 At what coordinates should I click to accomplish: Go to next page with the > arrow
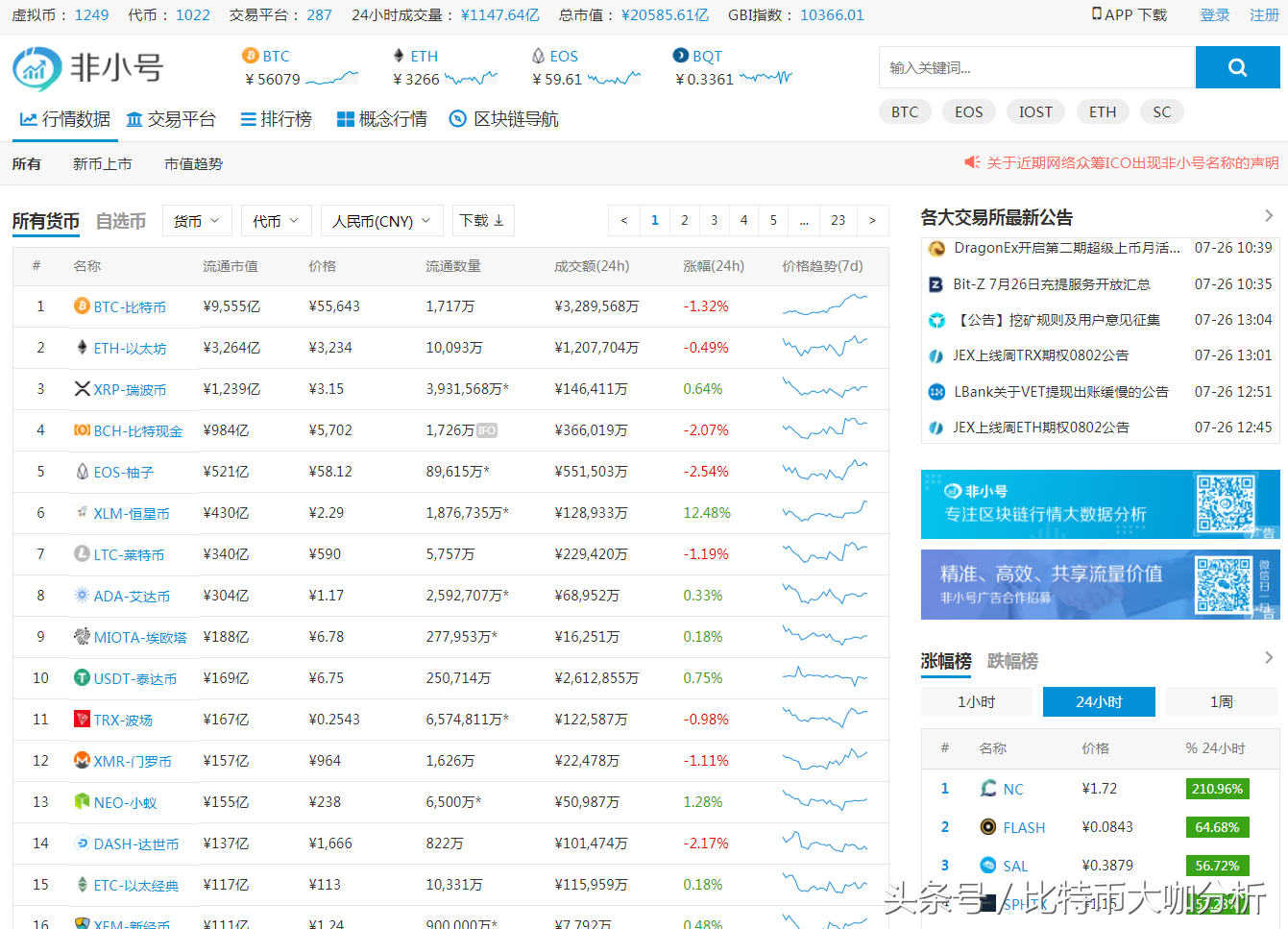click(872, 220)
